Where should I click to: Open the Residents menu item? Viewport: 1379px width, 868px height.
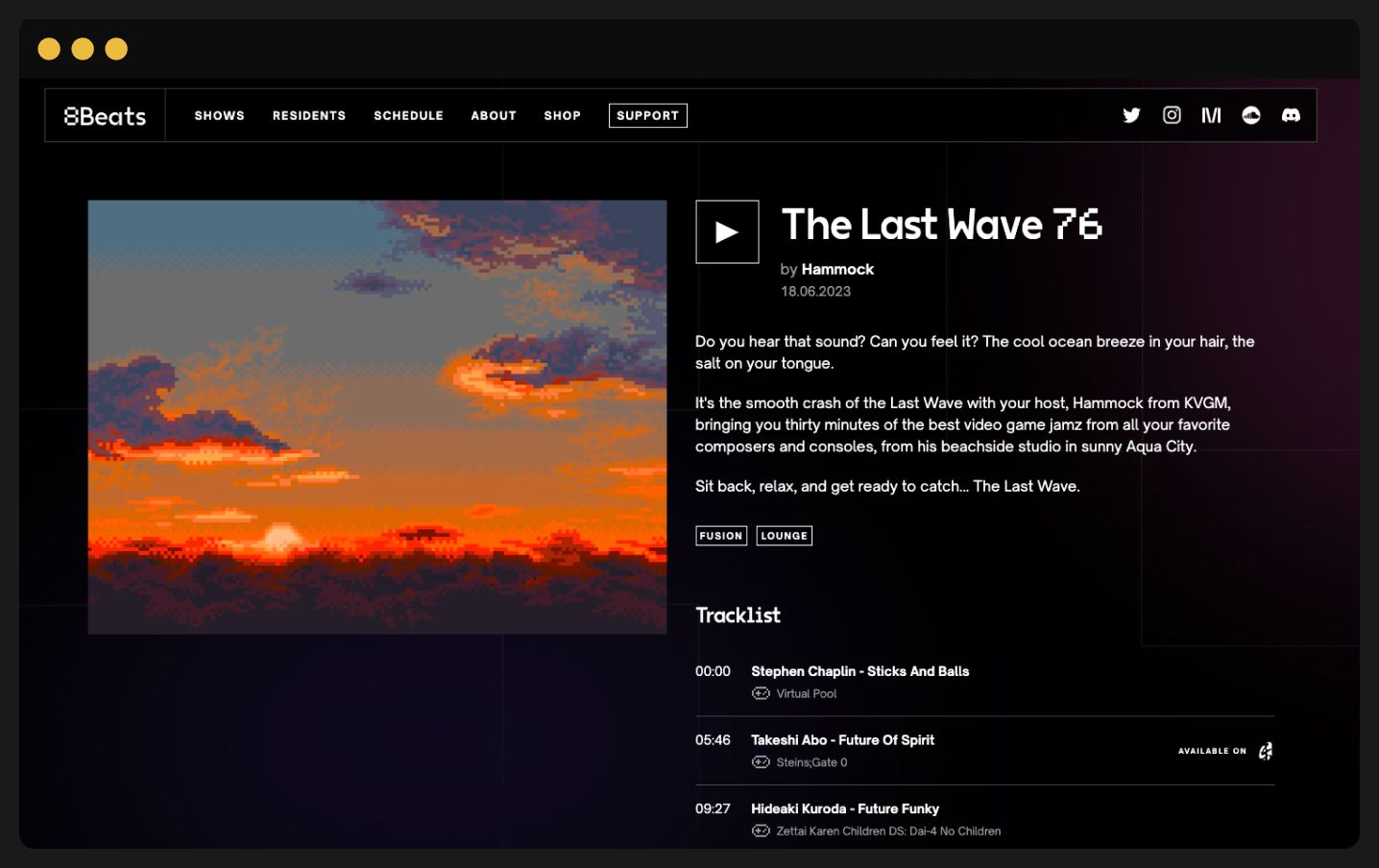(x=309, y=115)
